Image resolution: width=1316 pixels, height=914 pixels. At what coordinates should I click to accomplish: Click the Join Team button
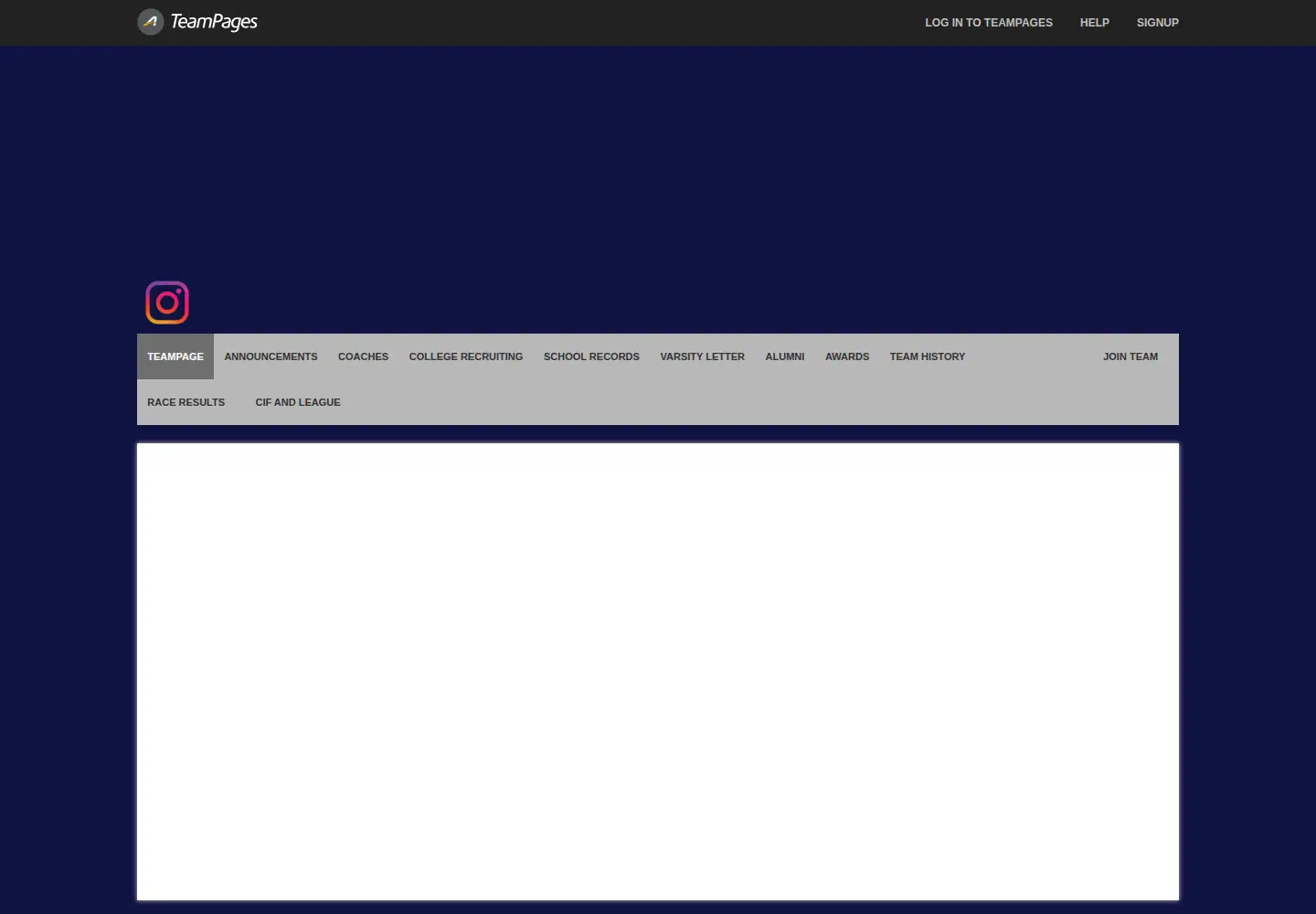[x=1130, y=356]
